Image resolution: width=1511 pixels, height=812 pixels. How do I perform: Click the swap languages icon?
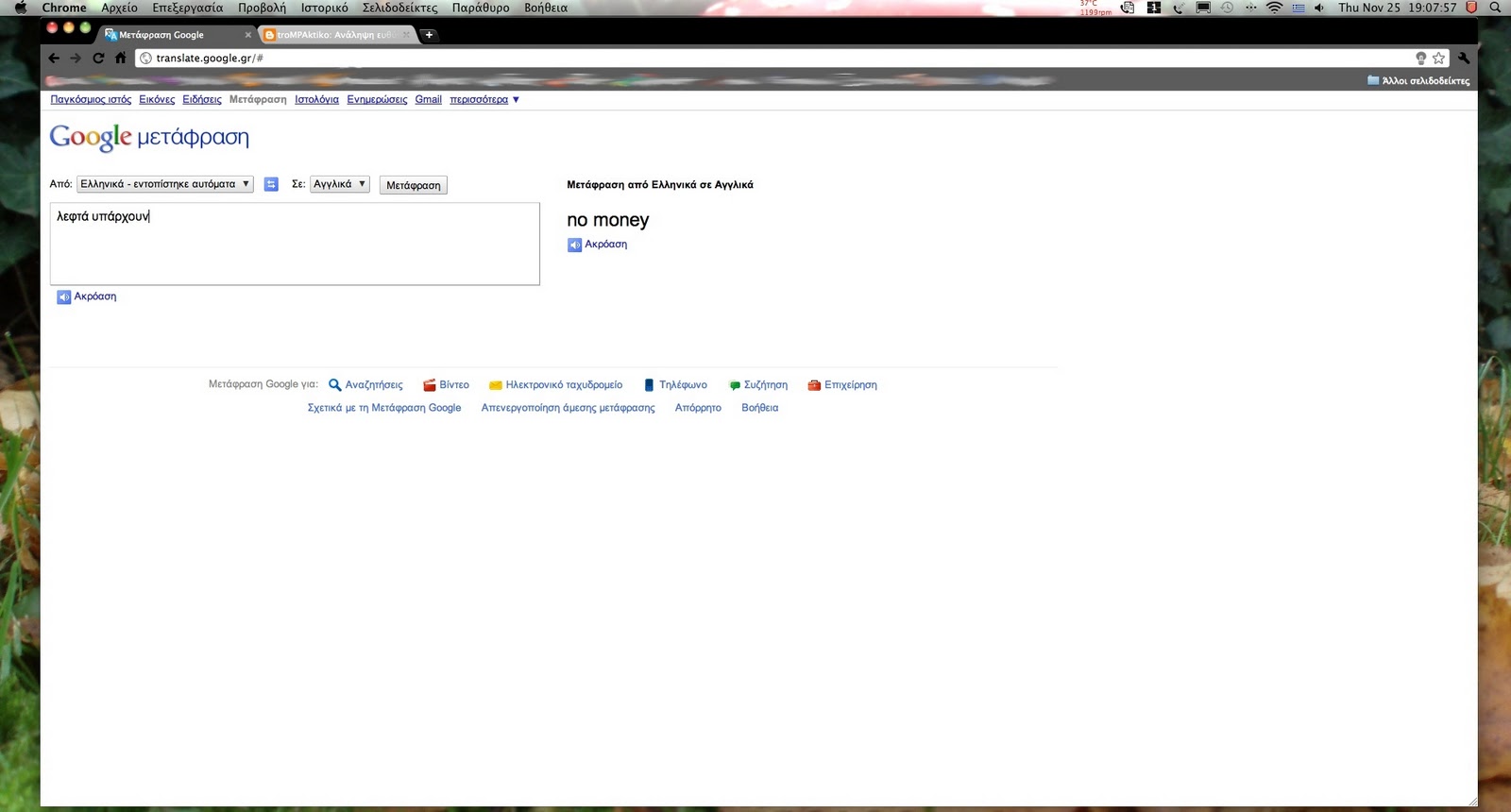[271, 184]
